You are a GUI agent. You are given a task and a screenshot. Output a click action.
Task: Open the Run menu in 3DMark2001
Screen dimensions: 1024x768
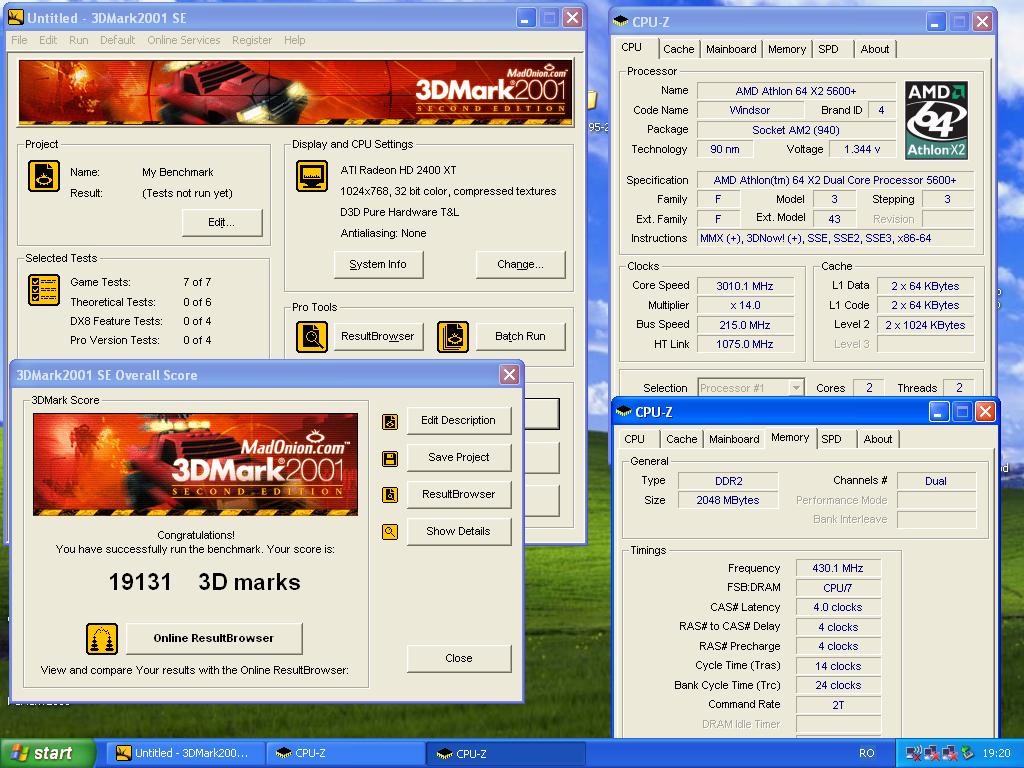point(78,40)
